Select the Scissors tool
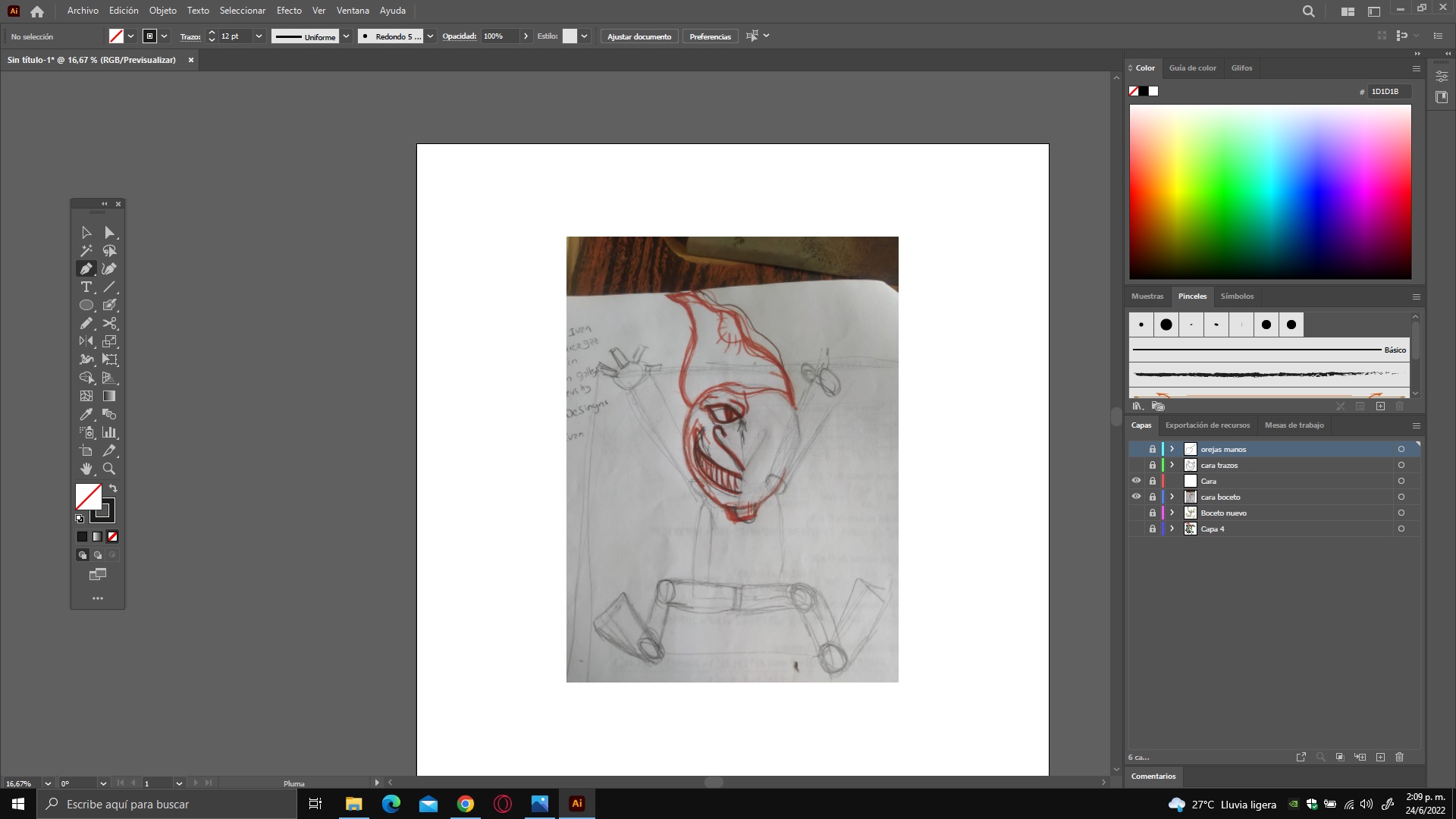1456x819 pixels. [x=109, y=324]
